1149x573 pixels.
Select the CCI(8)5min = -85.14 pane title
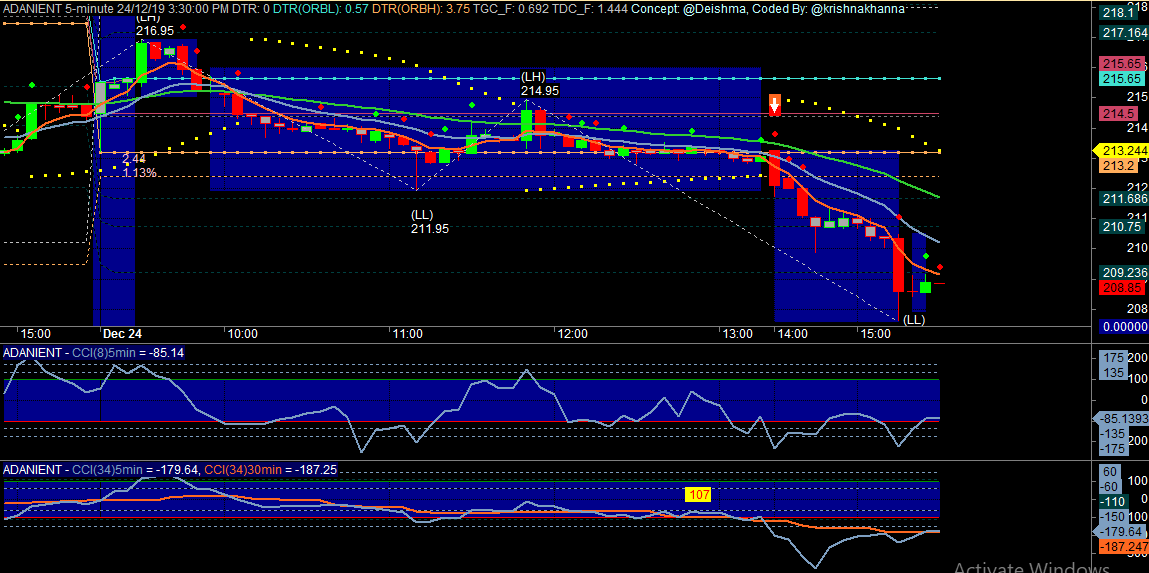pos(128,353)
